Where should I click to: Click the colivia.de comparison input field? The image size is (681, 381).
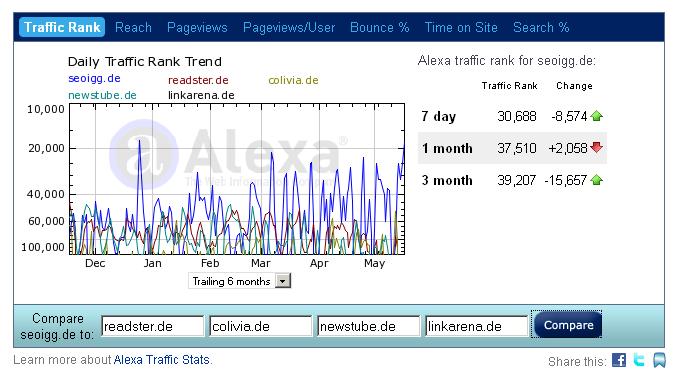[261, 326]
